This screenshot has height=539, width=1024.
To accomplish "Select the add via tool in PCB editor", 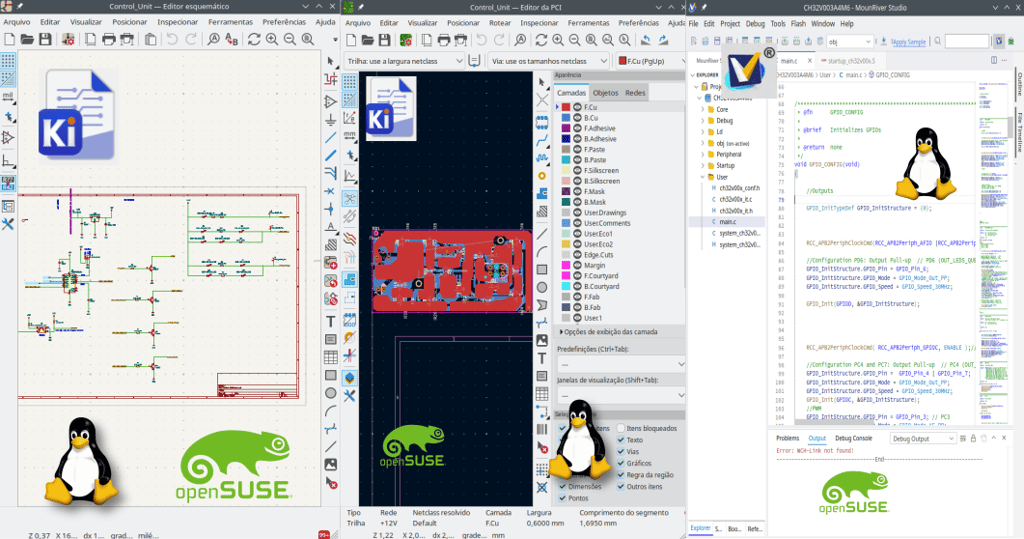I will pyautogui.click(x=542, y=176).
